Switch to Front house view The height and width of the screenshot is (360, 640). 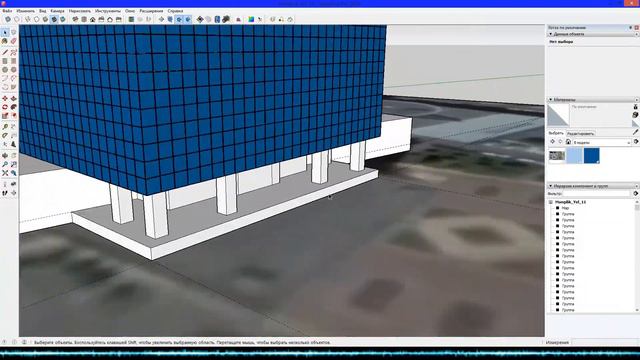(93, 19)
